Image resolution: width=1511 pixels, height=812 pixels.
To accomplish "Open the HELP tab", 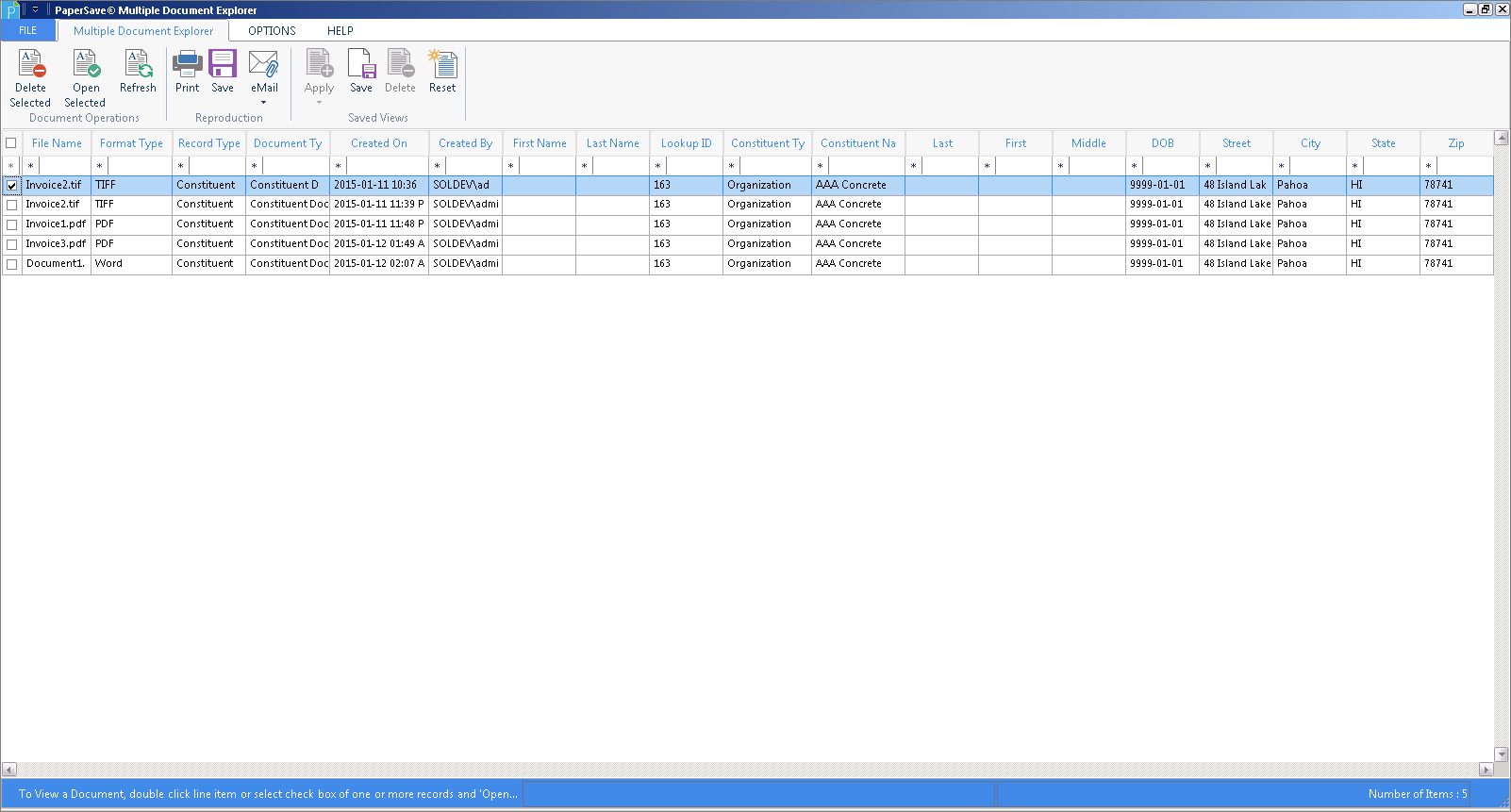I will pos(340,31).
